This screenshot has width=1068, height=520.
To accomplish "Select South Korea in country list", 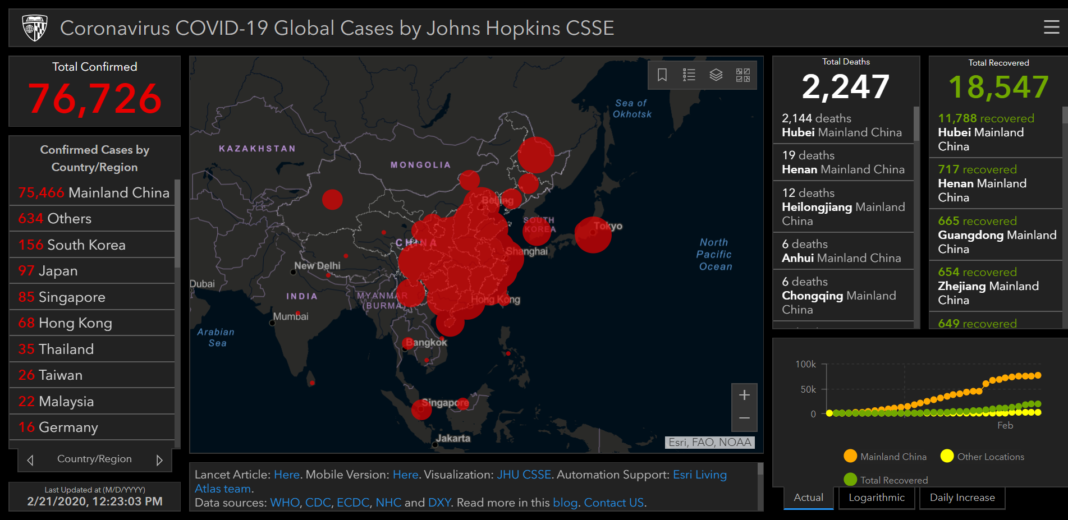I will coord(93,245).
